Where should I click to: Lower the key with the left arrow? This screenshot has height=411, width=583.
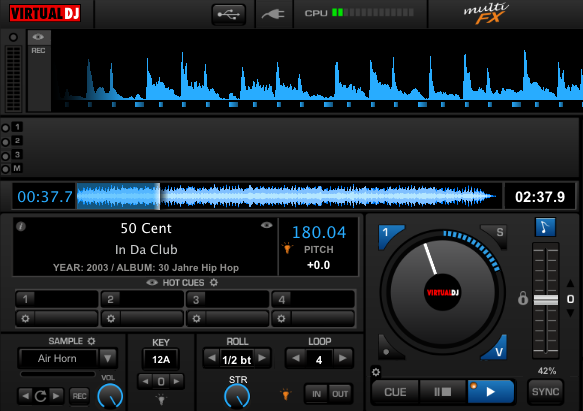[x=146, y=381]
